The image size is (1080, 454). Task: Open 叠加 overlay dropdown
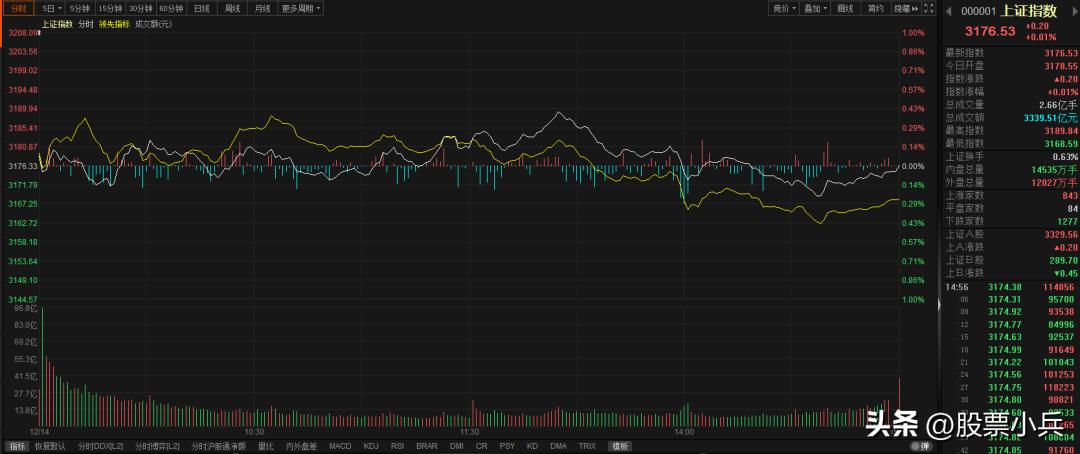point(815,8)
